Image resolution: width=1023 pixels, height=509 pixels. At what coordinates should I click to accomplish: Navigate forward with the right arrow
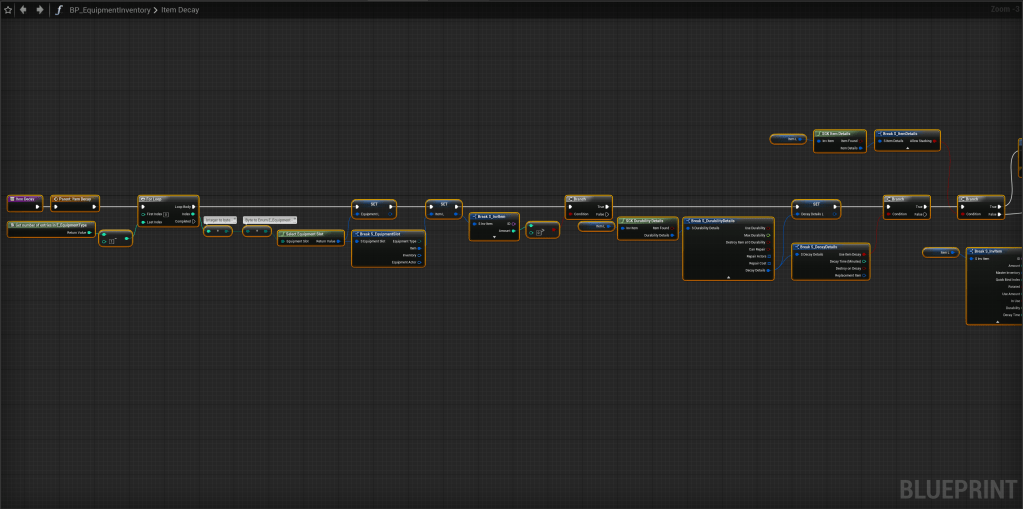coord(39,10)
